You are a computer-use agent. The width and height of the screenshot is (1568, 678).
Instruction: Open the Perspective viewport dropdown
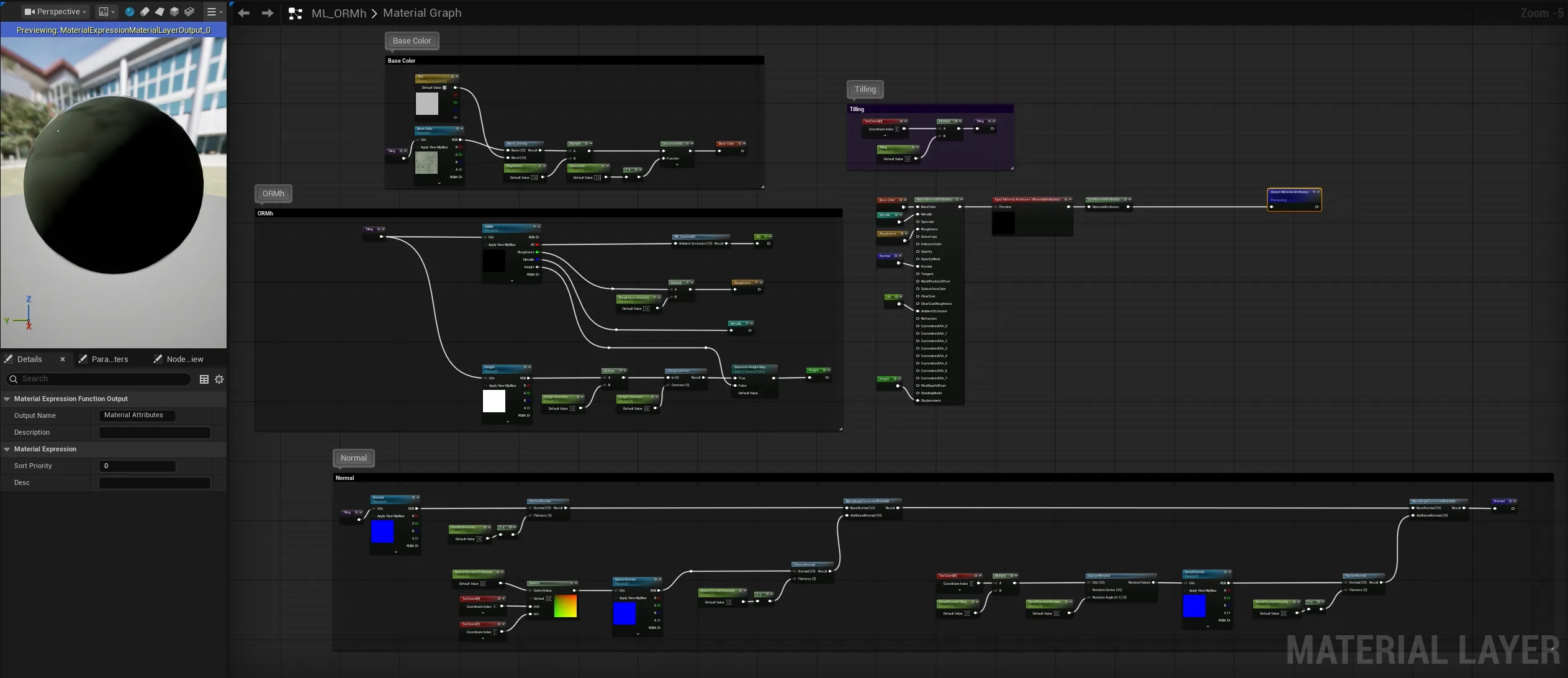pyautogui.click(x=55, y=12)
